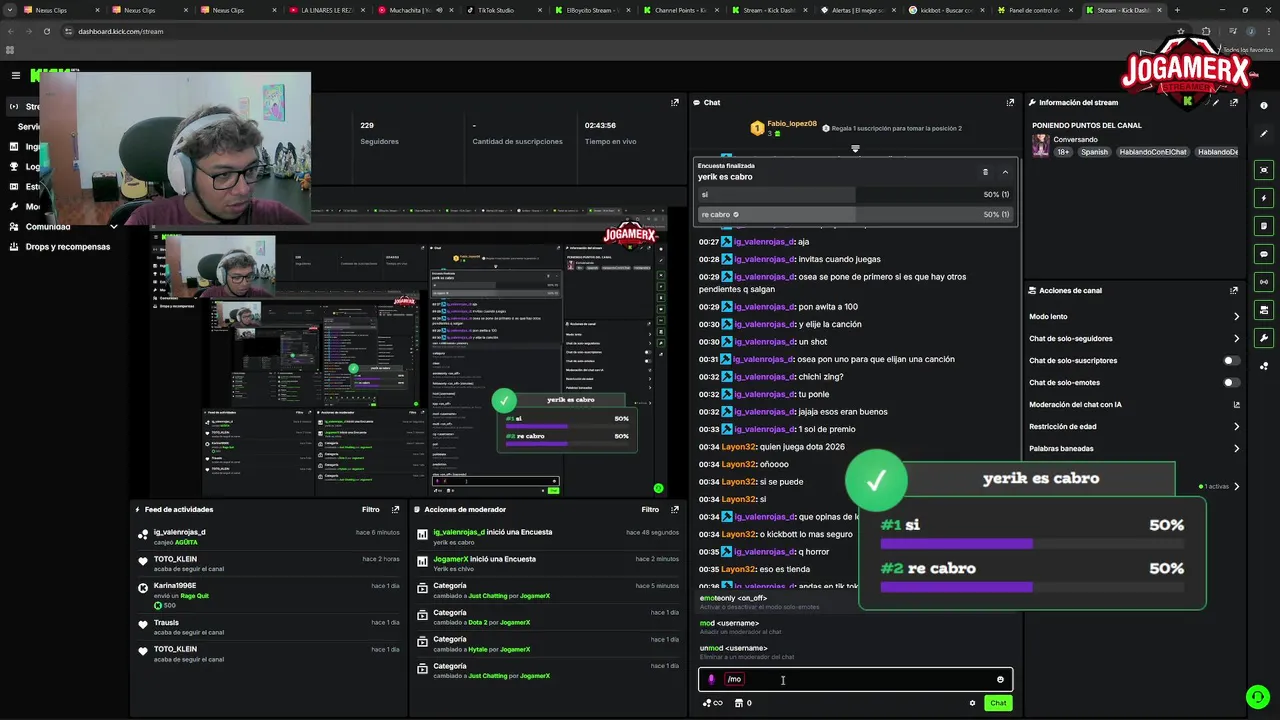Bookmark this page with star icon
This screenshot has height=720, width=1280.
[1180, 31]
